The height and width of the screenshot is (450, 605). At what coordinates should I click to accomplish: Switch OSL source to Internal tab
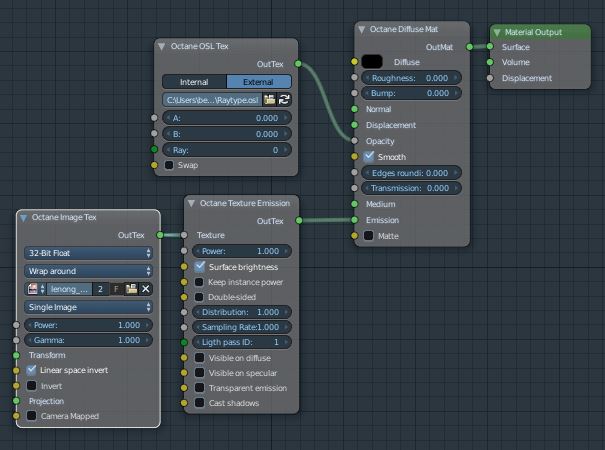[194, 82]
